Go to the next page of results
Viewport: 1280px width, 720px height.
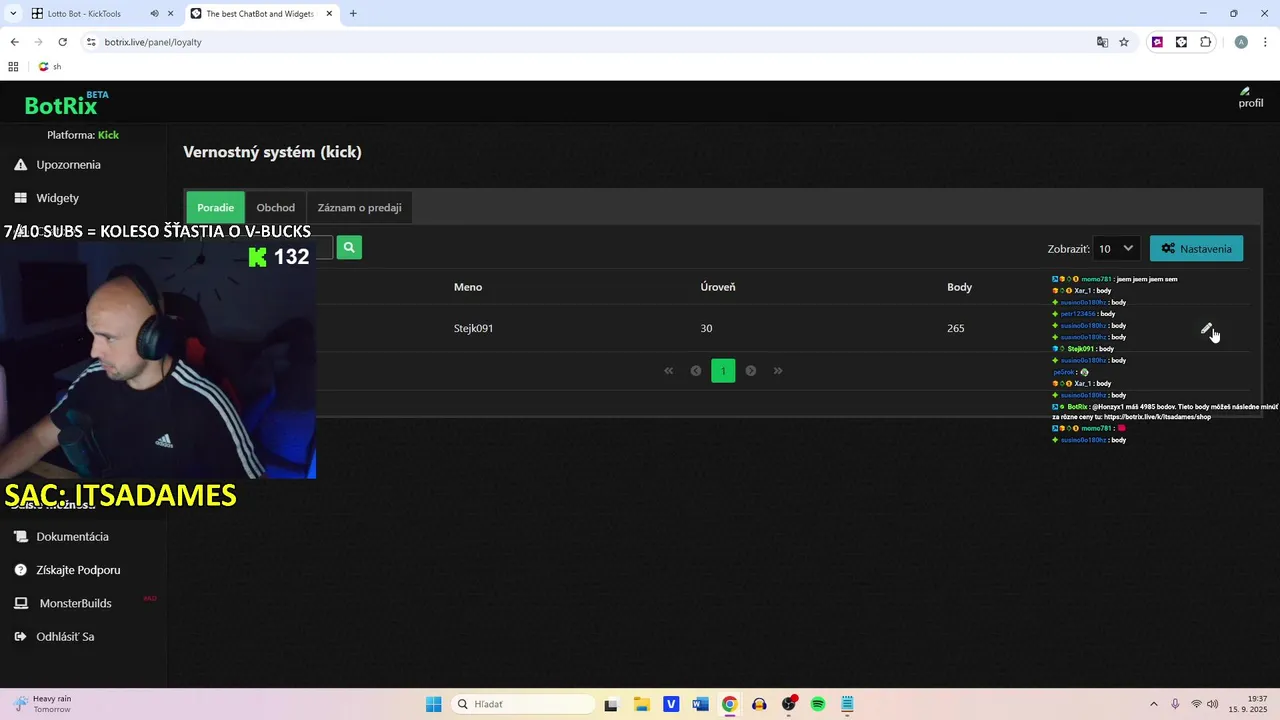point(751,371)
